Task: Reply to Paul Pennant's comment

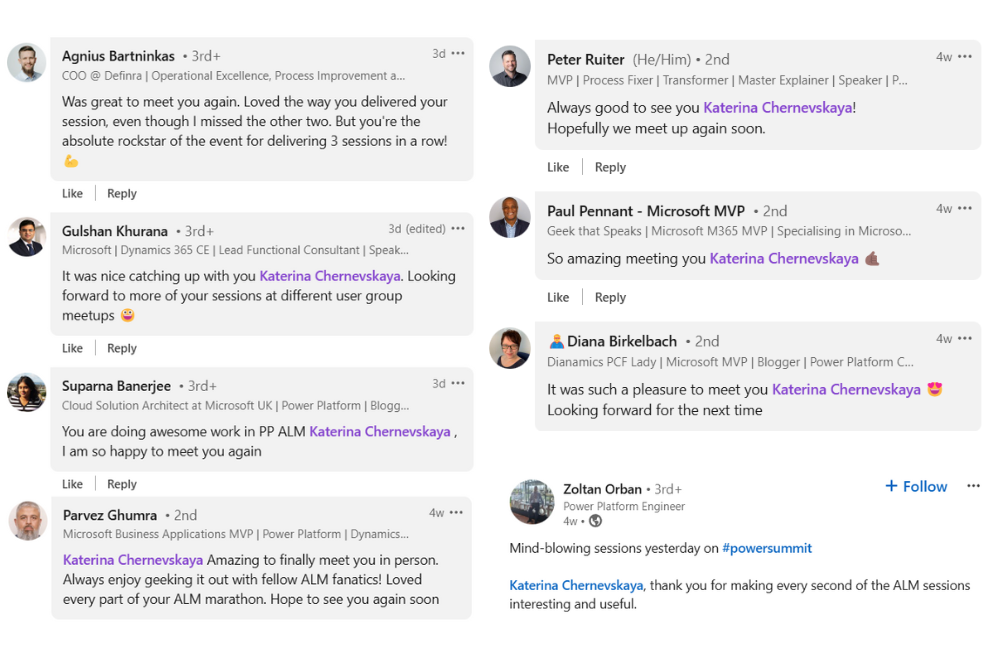Action: point(610,298)
